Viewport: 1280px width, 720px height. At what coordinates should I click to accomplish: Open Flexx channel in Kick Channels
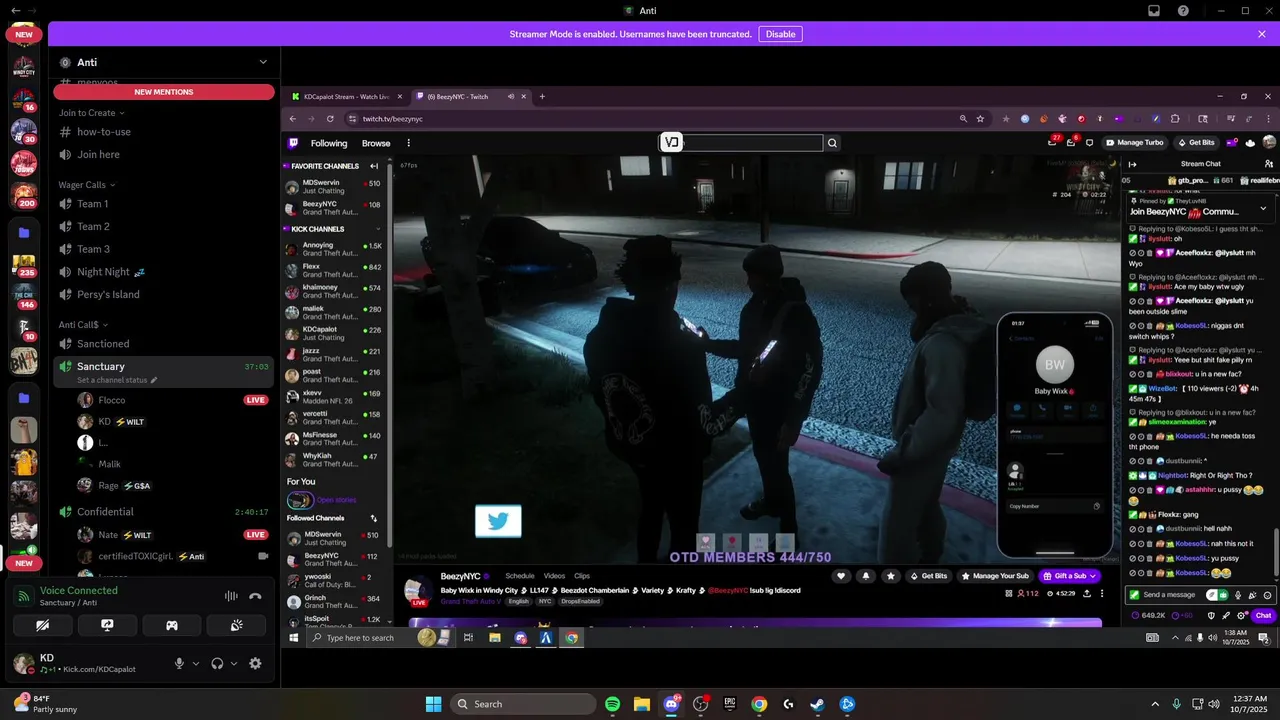click(334, 270)
